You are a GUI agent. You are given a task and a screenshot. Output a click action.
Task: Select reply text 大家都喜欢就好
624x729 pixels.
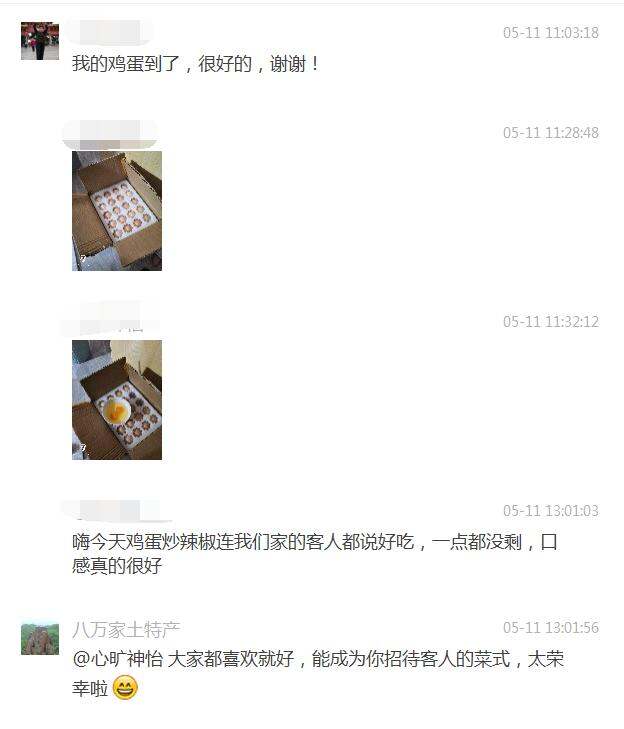pos(231,659)
